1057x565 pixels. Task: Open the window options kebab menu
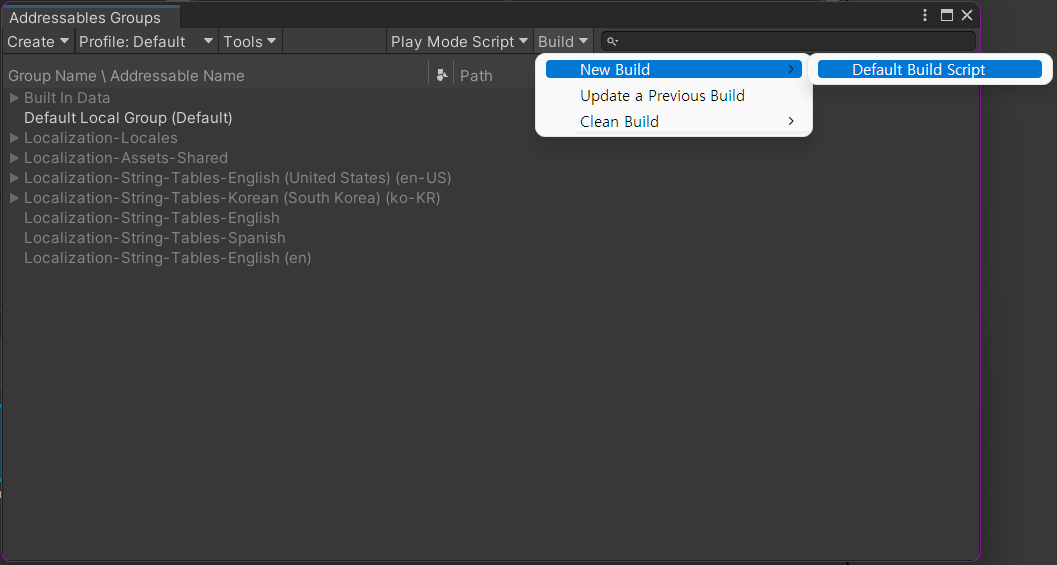[x=925, y=15]
